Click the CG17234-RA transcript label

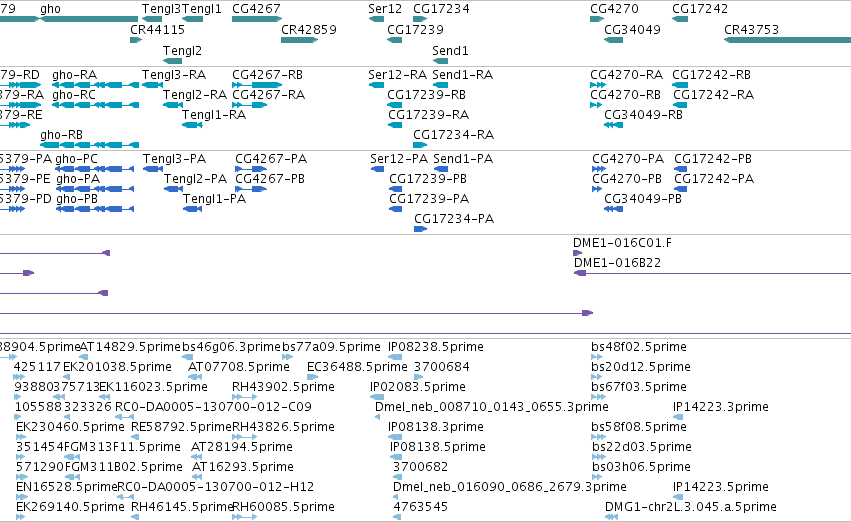[454, 135]
